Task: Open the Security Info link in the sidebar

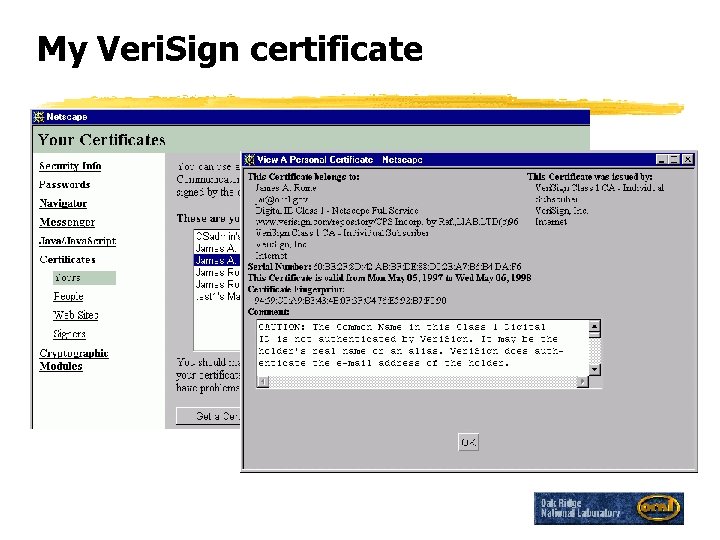Action: click(x=70, y=166)
